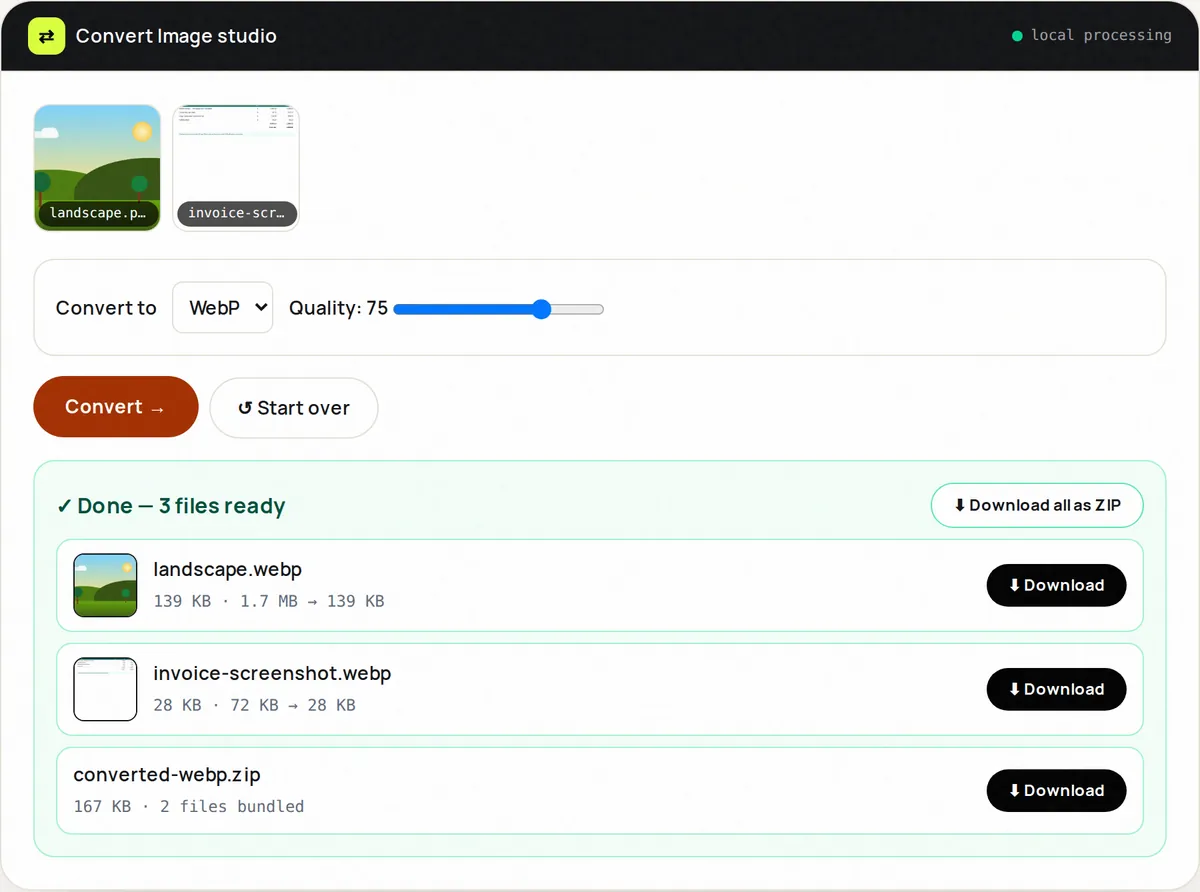Select the invoice-scr… uploaded thumbnail
1200x892 pixels.
tap(236, 168)
